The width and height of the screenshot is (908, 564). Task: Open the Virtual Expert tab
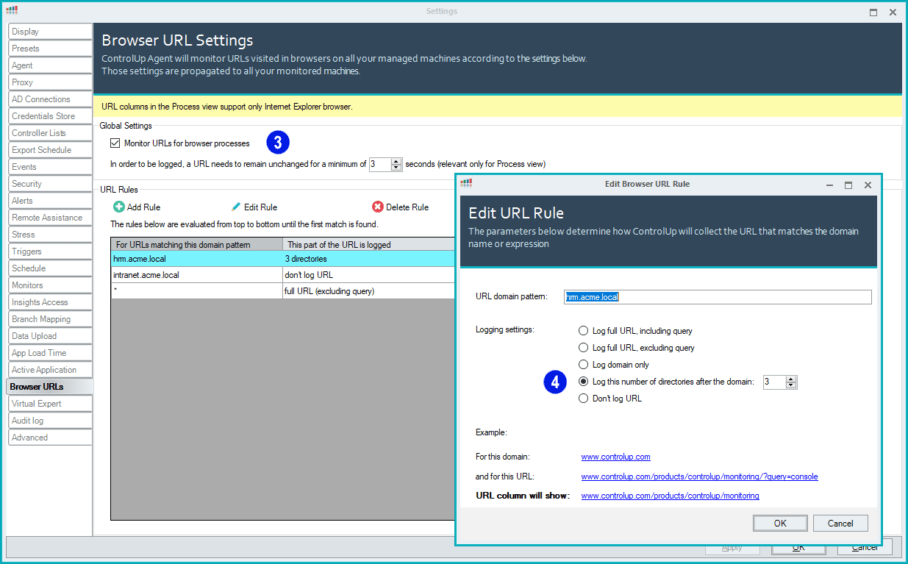(50, 403)
